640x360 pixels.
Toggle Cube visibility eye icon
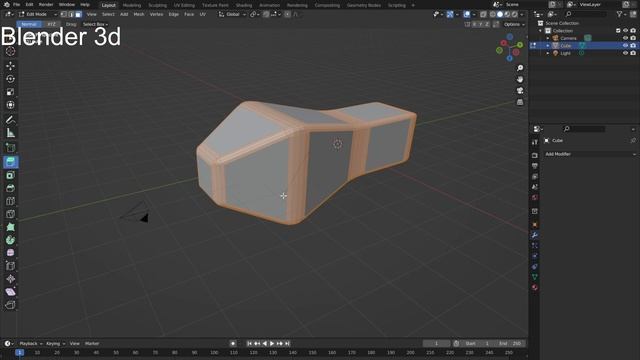coord(625,46)
